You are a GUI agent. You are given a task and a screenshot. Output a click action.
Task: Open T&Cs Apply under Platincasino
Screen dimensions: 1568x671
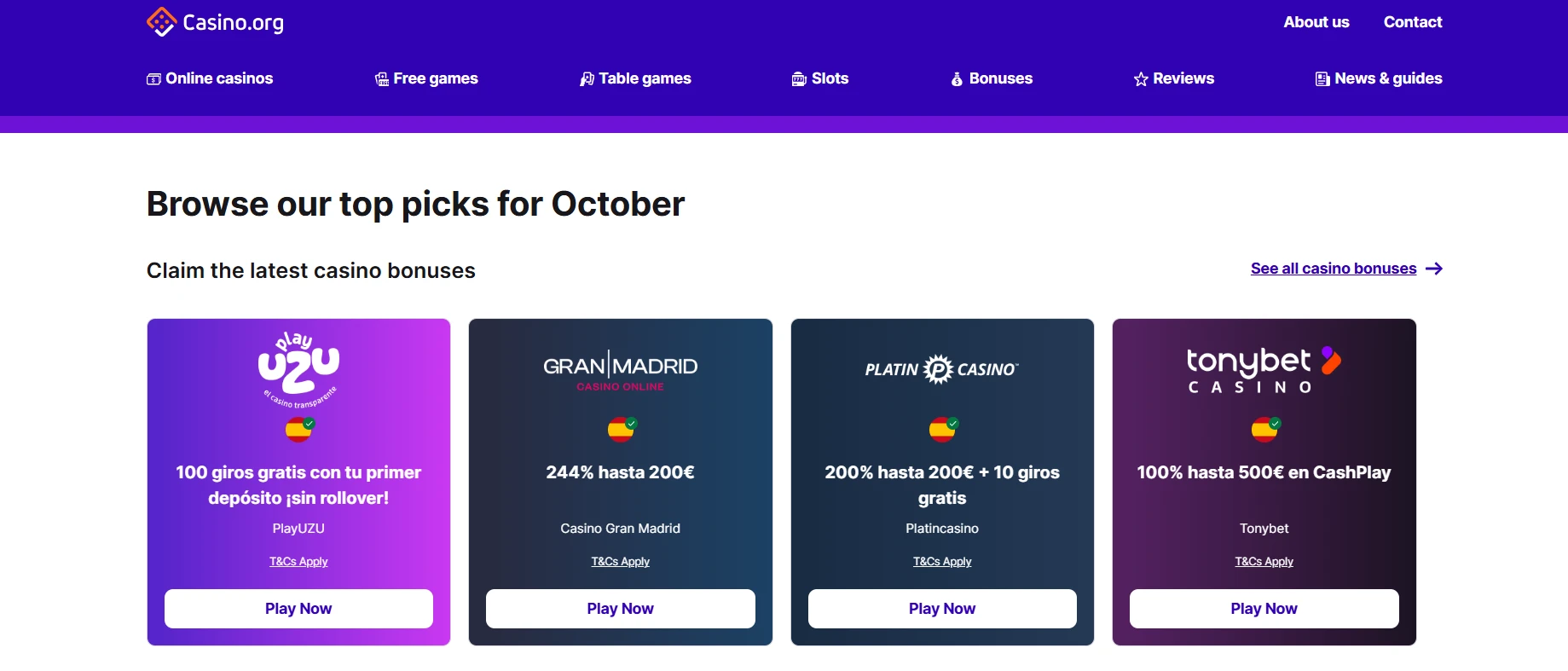(942, 562)
